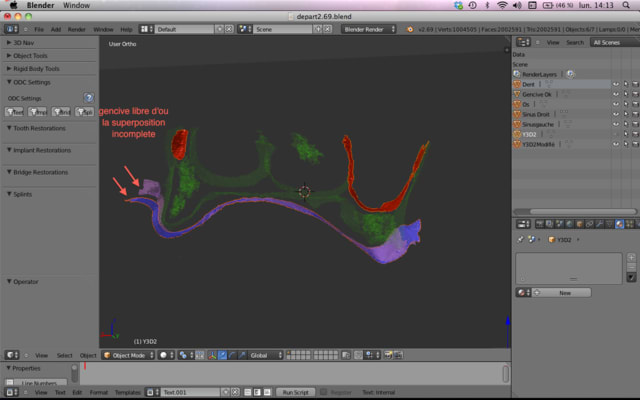
Task: Click the viewport shading sphere icon
Action: click(163, 355)
